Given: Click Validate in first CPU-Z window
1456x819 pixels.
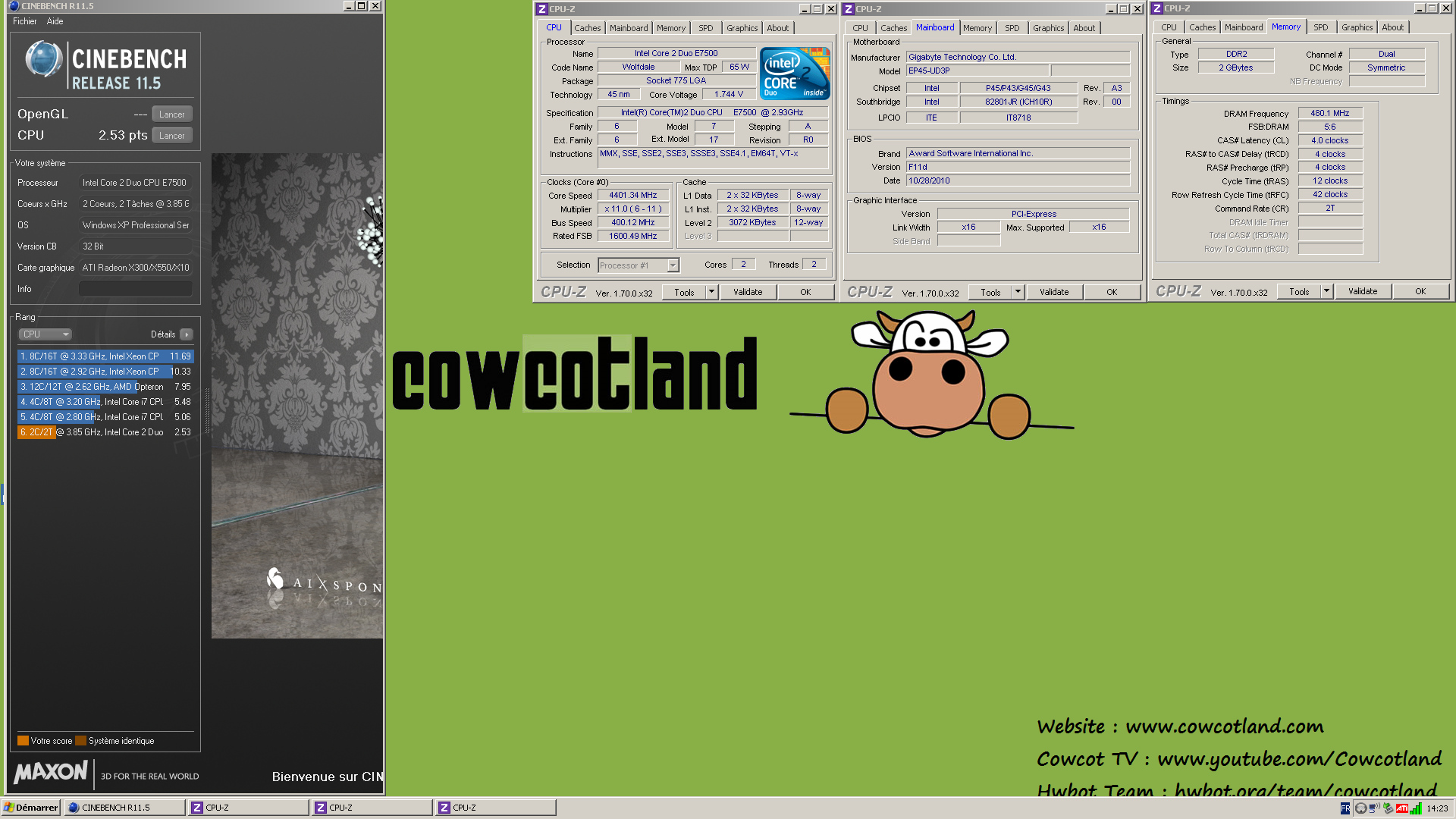Looking at the screenshot, I should click(x=748, y=293).
